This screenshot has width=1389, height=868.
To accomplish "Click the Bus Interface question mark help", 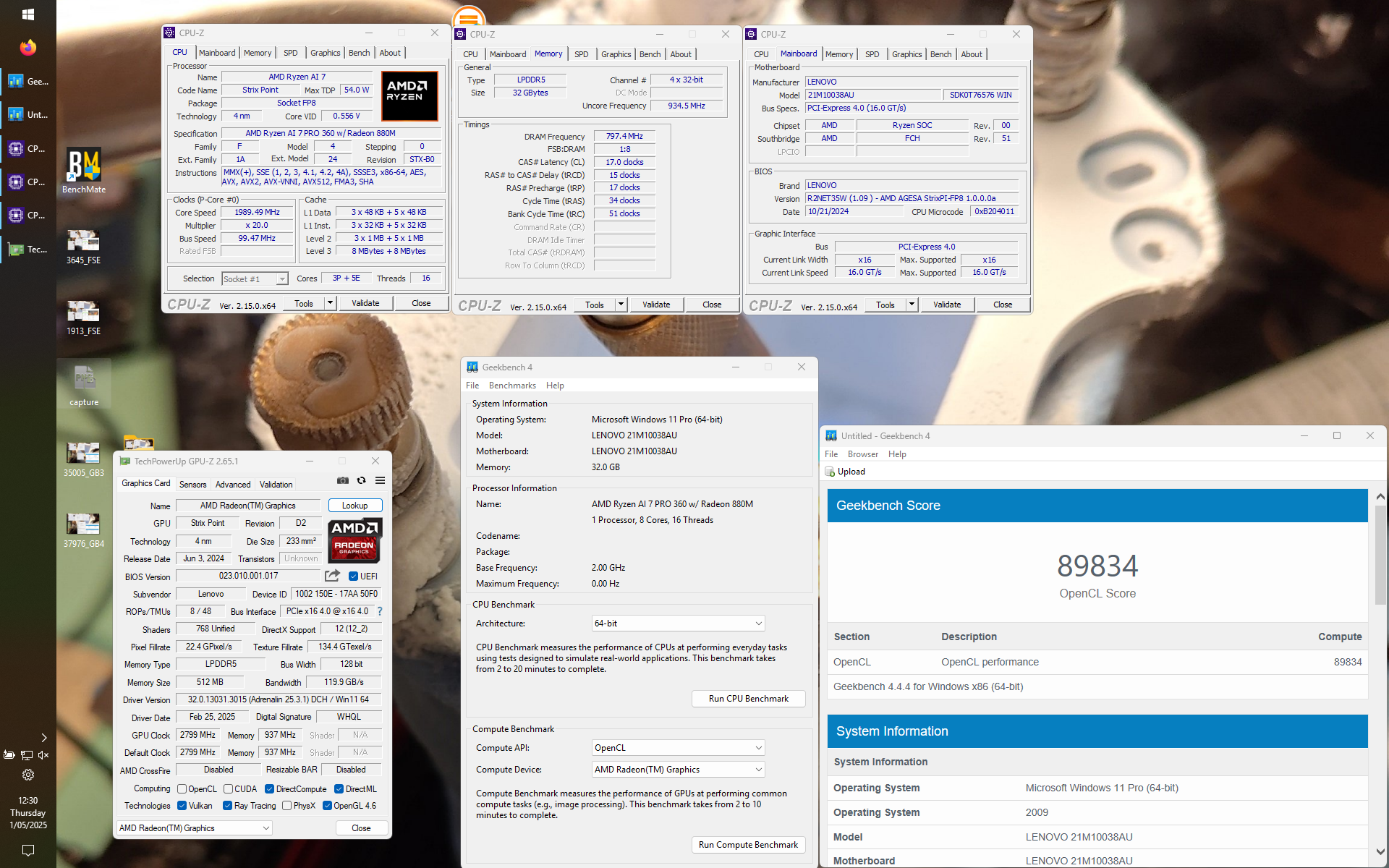I will click(x=380, y=611).
